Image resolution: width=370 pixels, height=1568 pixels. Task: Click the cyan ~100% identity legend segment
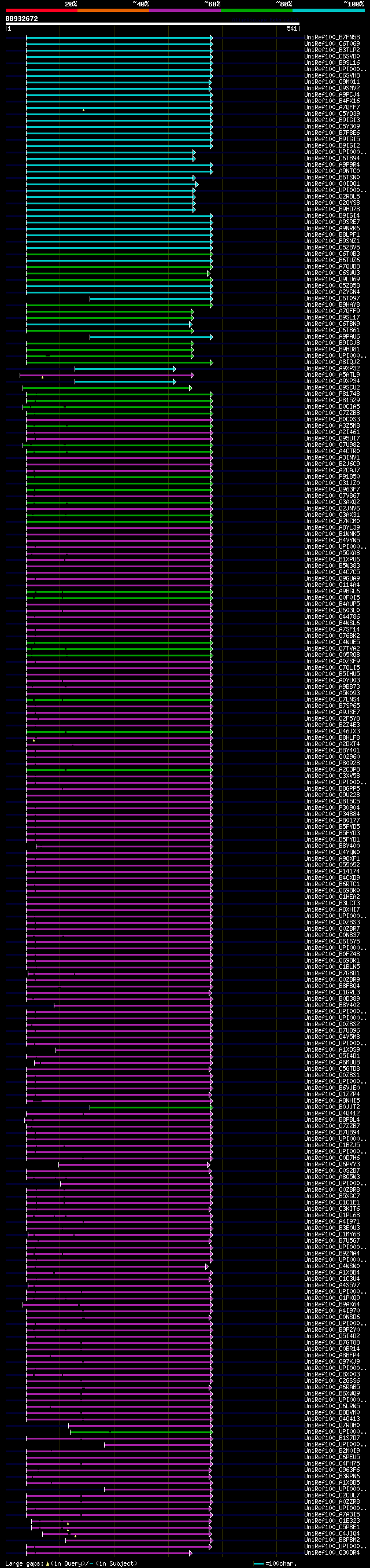pyautogui.click(x=328, y=10)
